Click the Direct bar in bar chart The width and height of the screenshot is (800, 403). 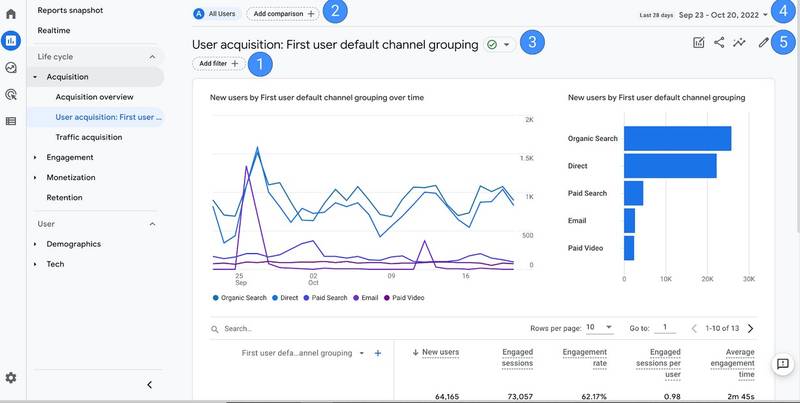click(670, 166)
